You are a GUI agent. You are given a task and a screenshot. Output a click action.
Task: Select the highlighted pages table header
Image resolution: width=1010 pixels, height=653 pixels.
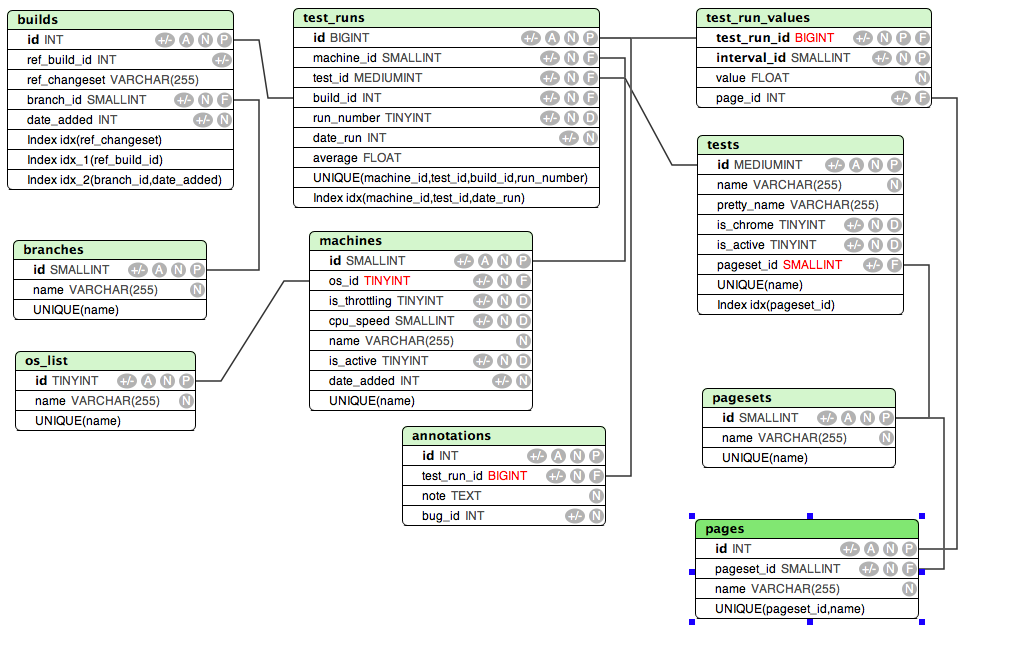click(x=807, y=529)
